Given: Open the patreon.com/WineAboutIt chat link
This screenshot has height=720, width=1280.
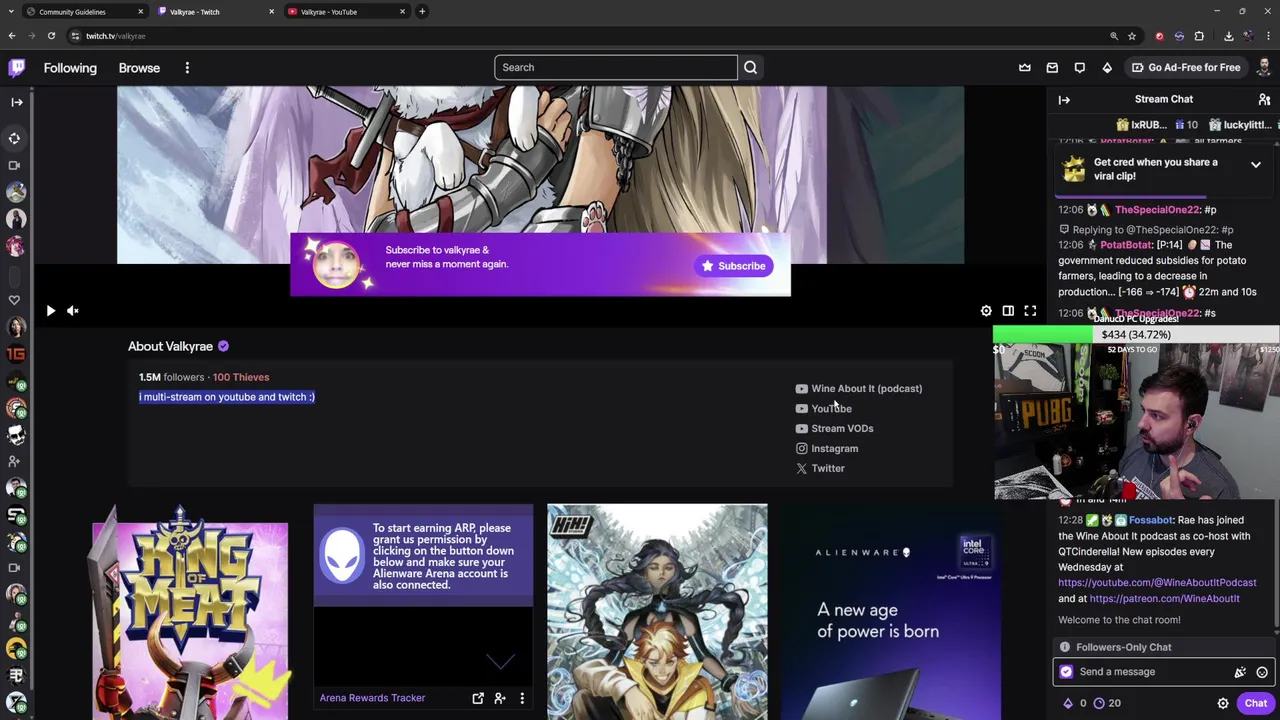Looking at the screenshot, I should tap(1164, 598).
